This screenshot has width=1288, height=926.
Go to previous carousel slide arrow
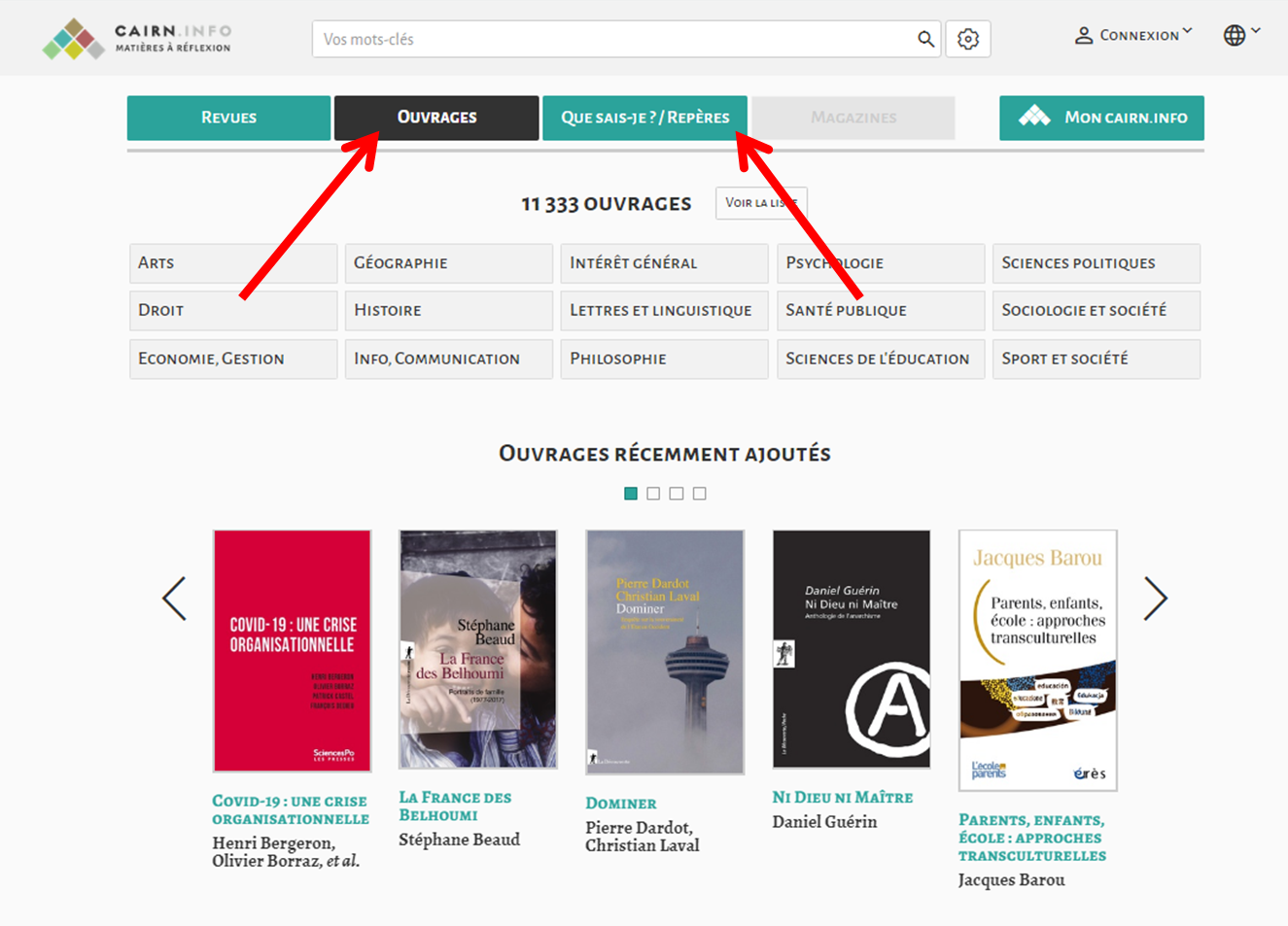point(174,599)
